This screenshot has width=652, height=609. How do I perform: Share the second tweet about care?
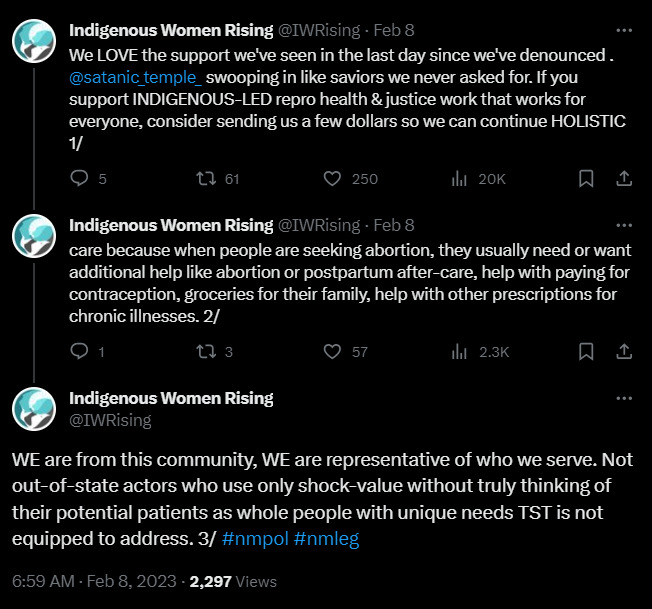coord(623,351)
